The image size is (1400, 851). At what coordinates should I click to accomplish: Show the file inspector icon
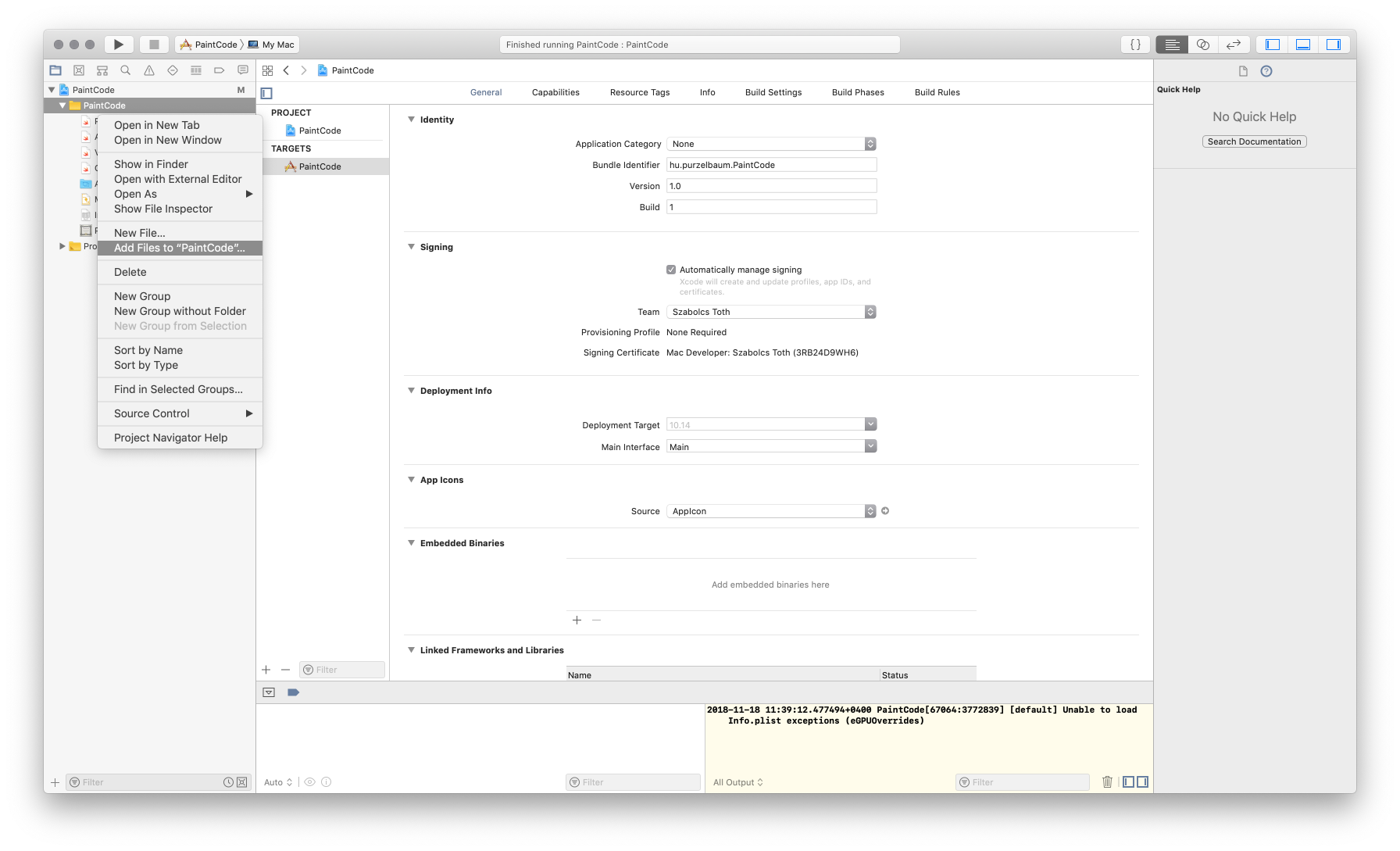[1243, 71]
